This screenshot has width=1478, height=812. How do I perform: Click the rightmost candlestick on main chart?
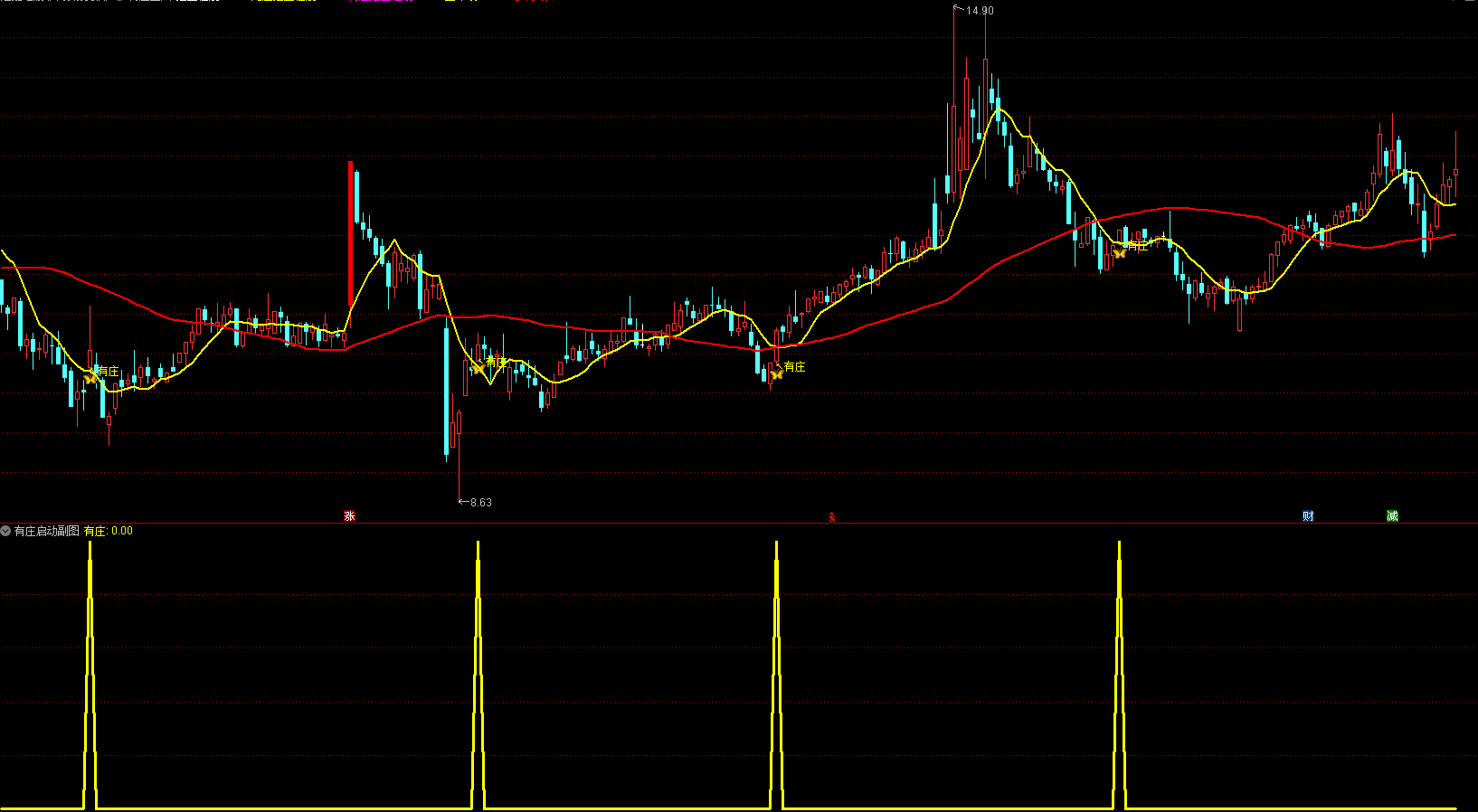[x=1455, y=171]
